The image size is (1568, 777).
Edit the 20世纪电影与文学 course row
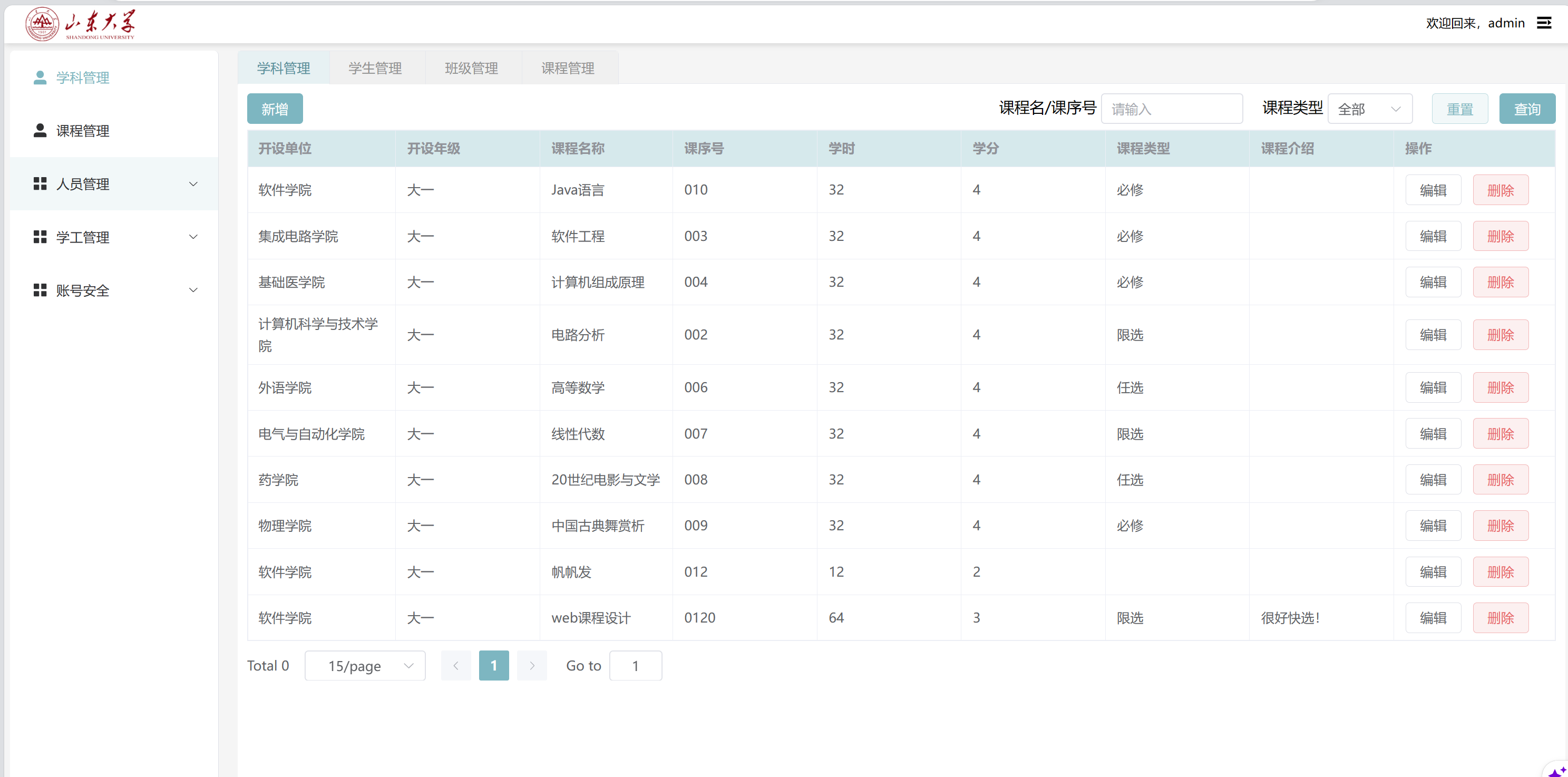(x=1434, y=480)
